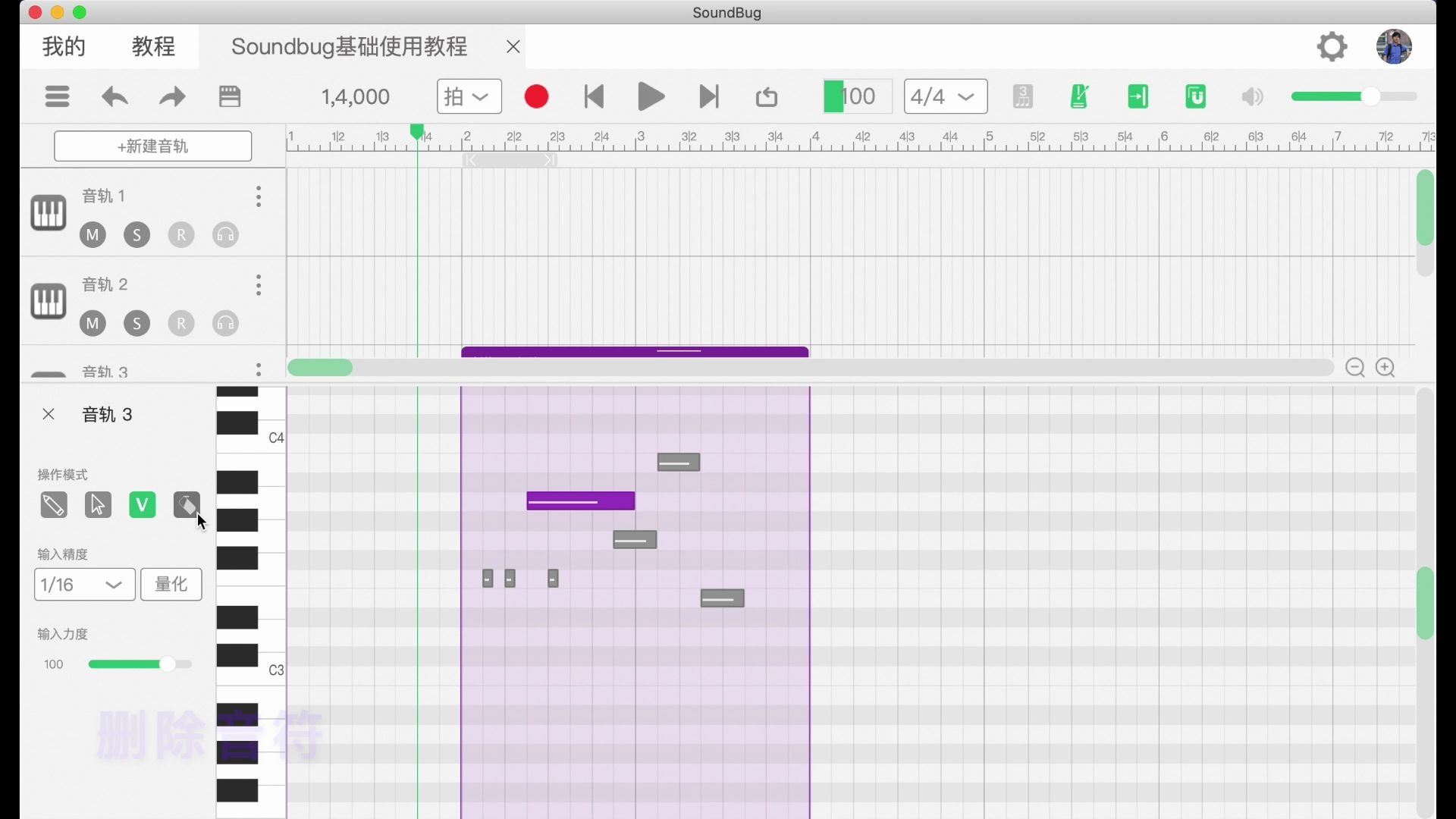Play the project
This screenshot has width=1456, height=819.
[651, 96]
